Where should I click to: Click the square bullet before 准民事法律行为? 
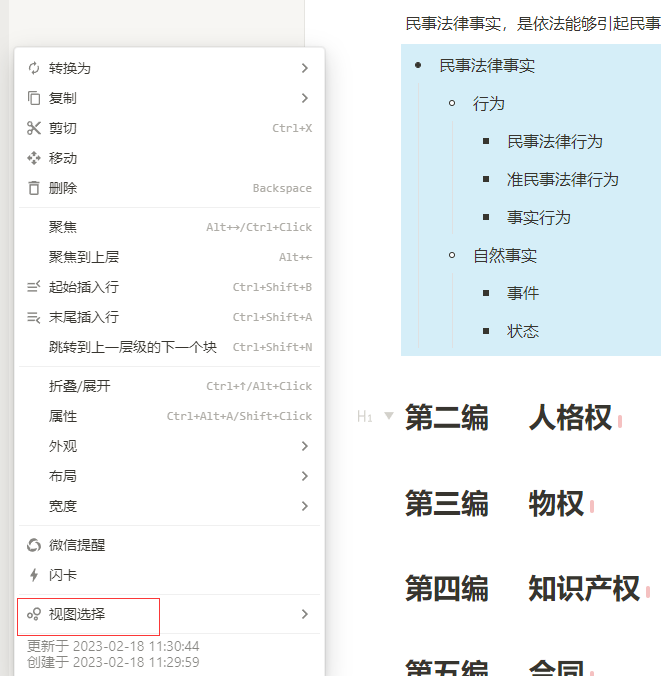coord(486,179)
